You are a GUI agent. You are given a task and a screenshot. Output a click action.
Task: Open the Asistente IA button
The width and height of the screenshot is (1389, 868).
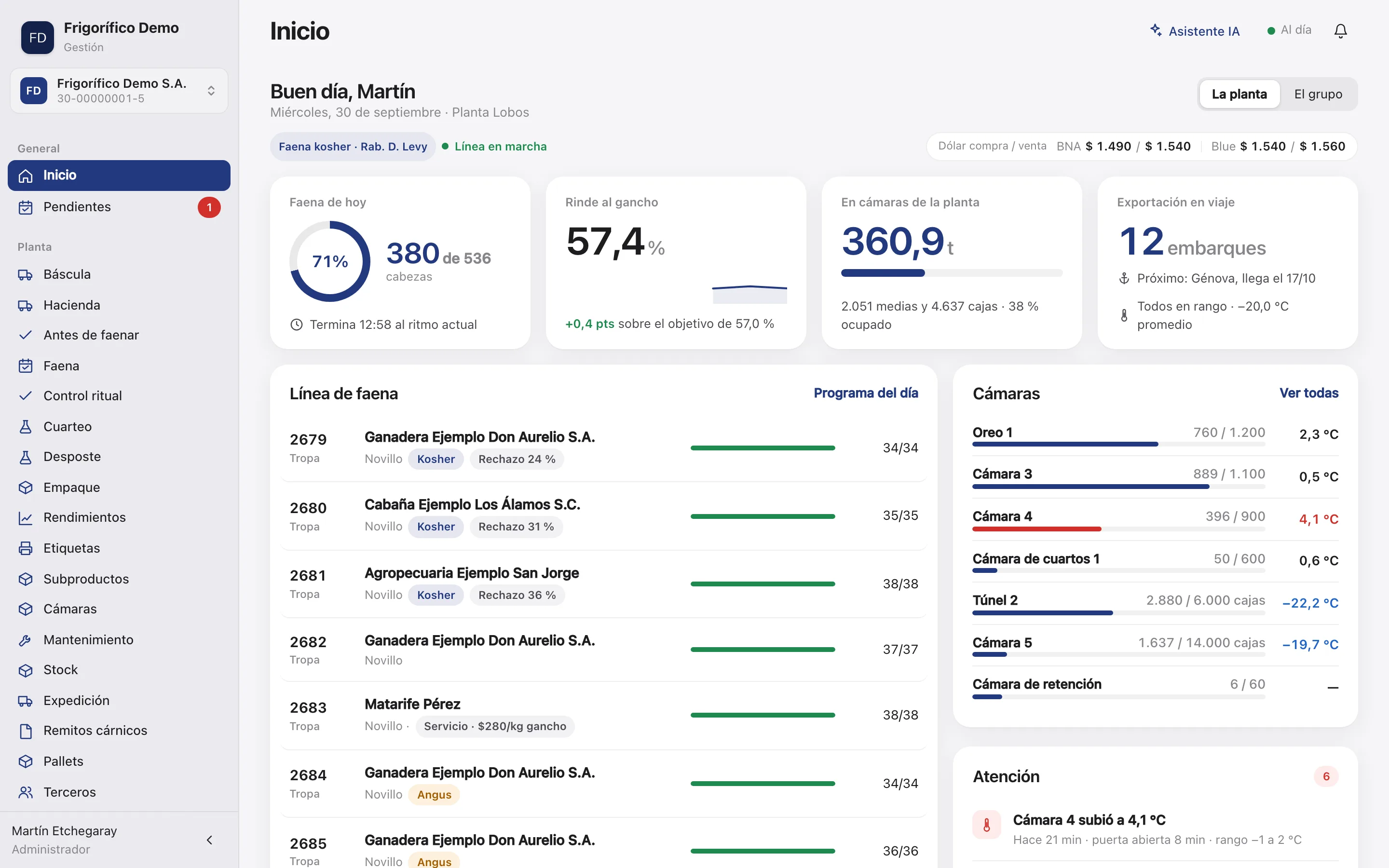click(1195, 31)
